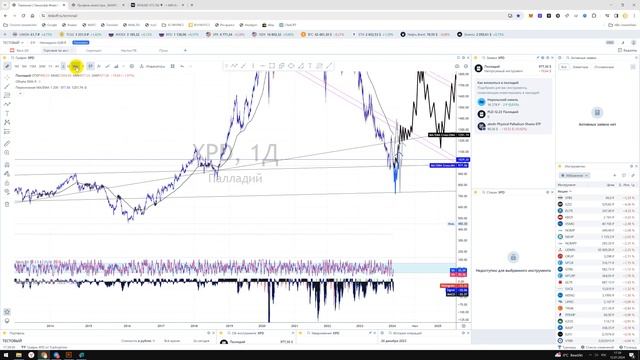Choose the text T tool in floating drawing toolbar
The image size is (640, 360).
[310, 66]
